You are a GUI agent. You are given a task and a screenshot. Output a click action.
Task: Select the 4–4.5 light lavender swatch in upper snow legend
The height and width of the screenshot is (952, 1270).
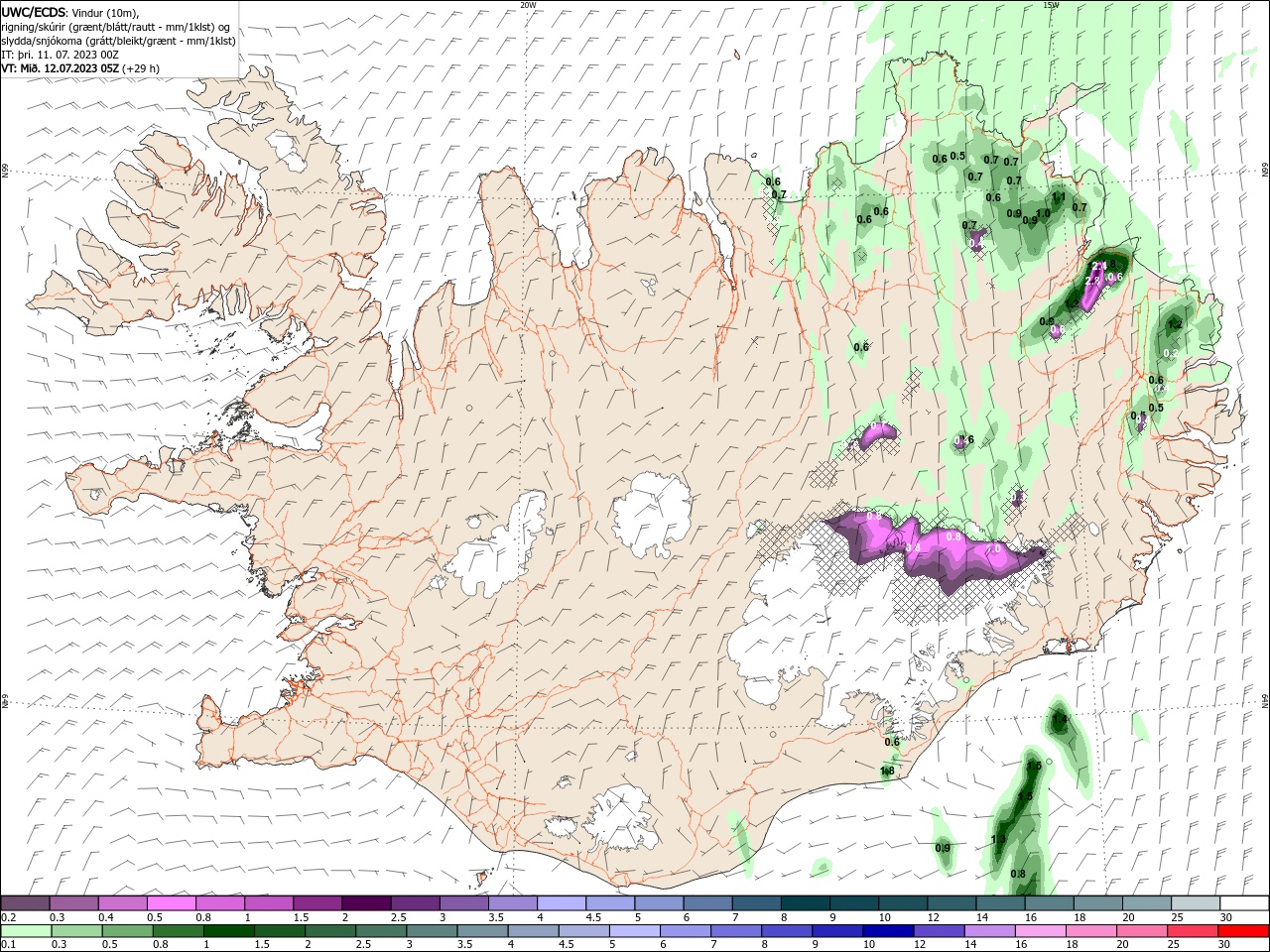(562, 903)
